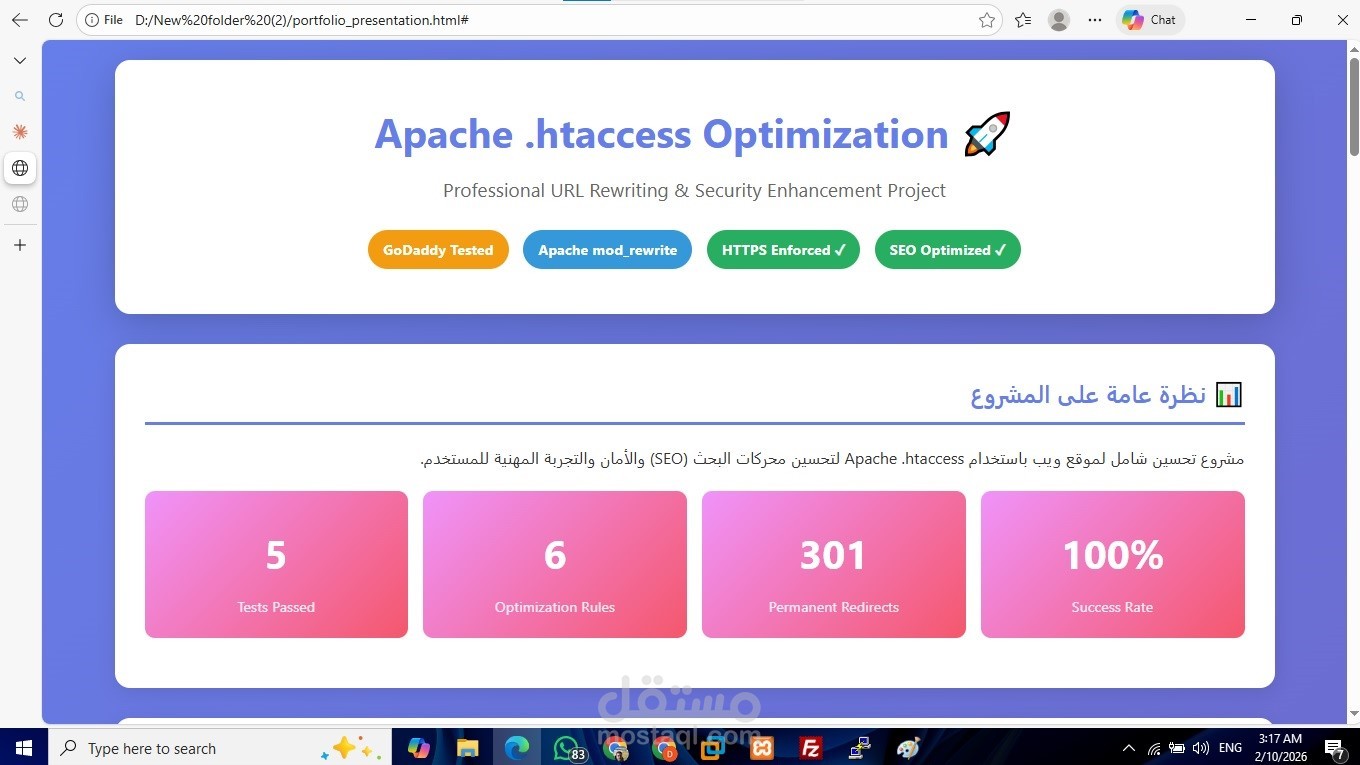Screen dimensions: 1360x765
Task: Click the page vertical scrollbar thumb
Action: pos(1354,107)
